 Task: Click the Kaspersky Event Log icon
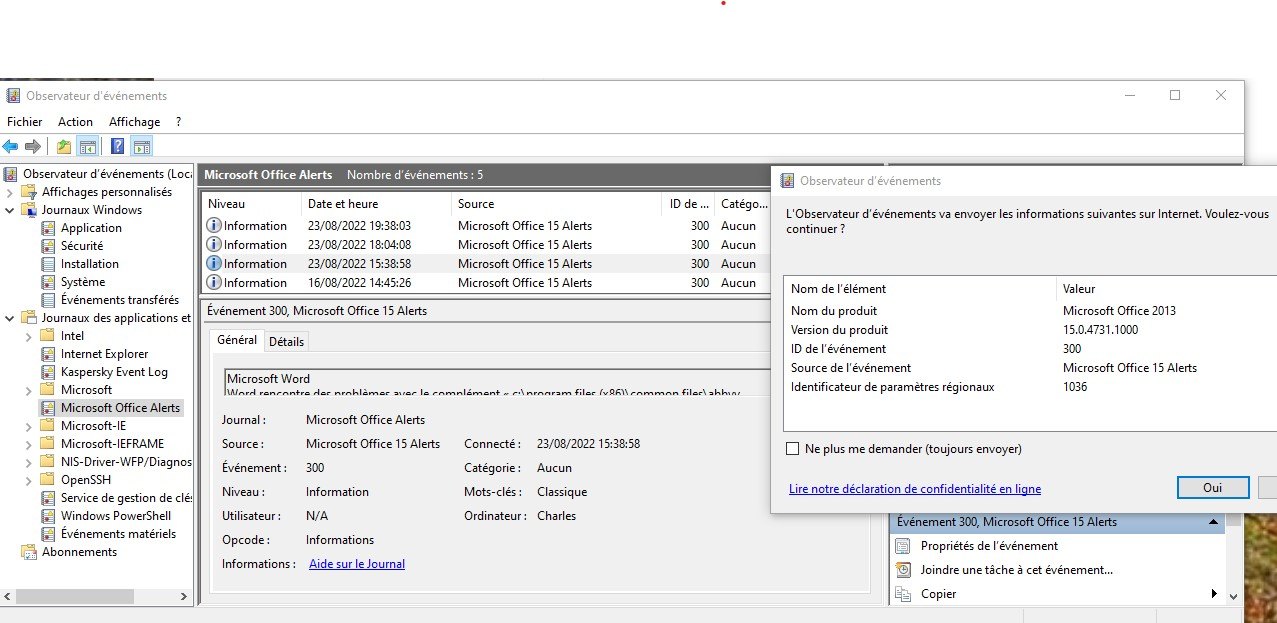coord(48,372)
